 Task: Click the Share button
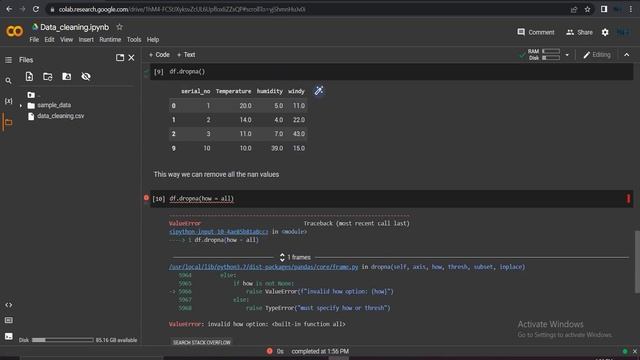[x=579, y=32]
